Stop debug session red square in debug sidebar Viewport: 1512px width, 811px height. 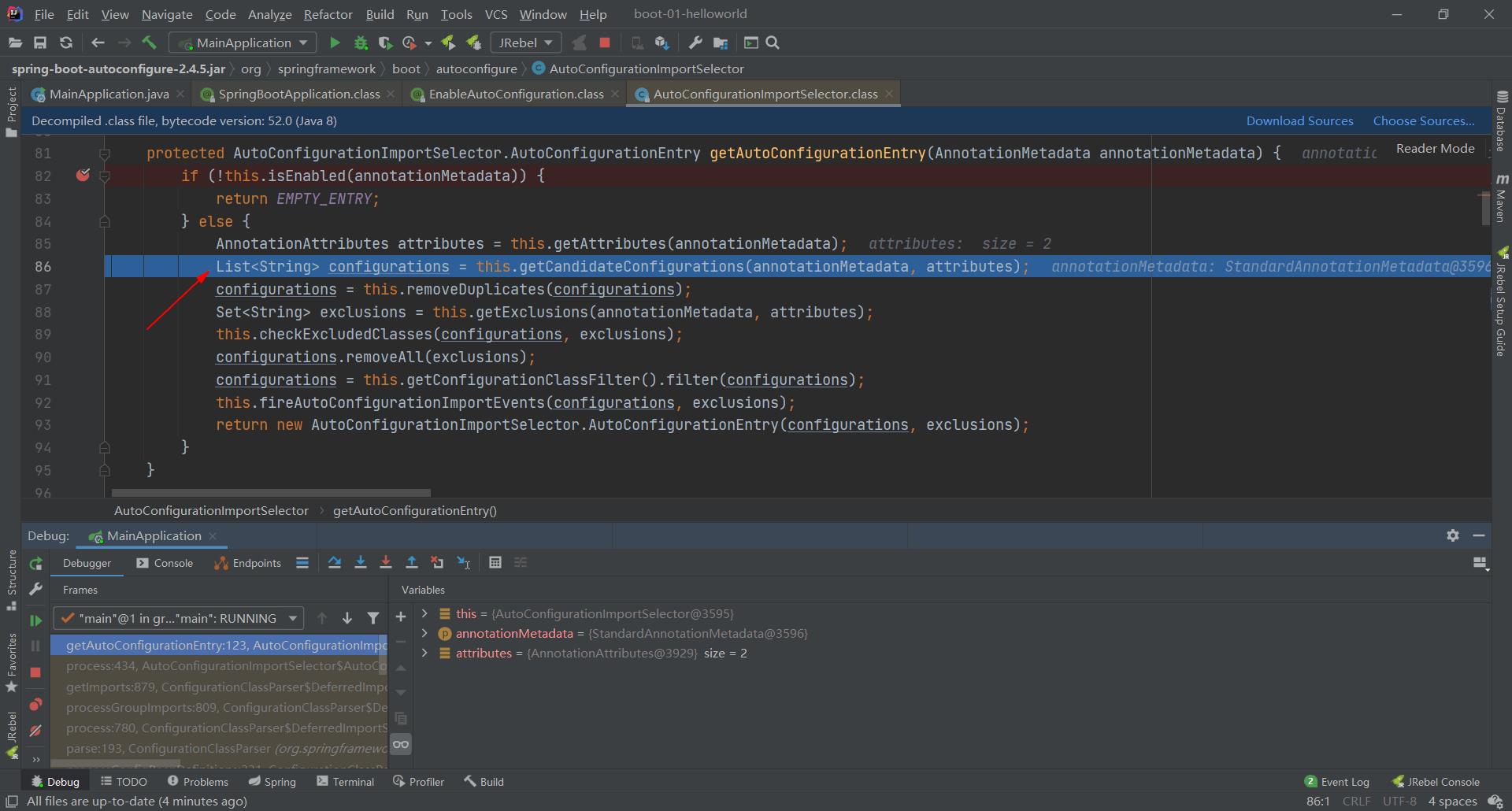pyautogui.click(x=35, y=672)
